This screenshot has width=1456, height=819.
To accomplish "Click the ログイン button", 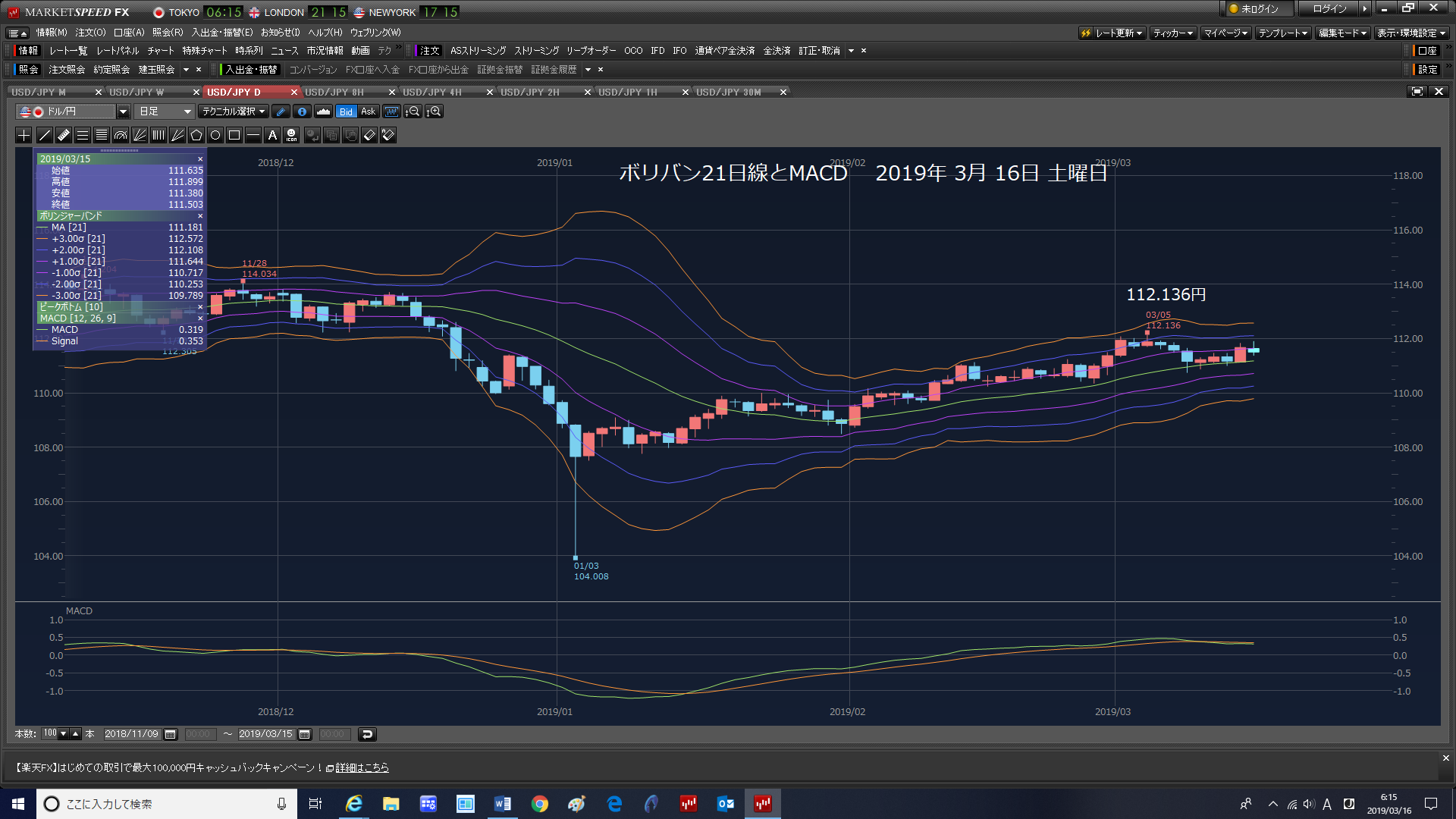I will tap(1330, 9).
